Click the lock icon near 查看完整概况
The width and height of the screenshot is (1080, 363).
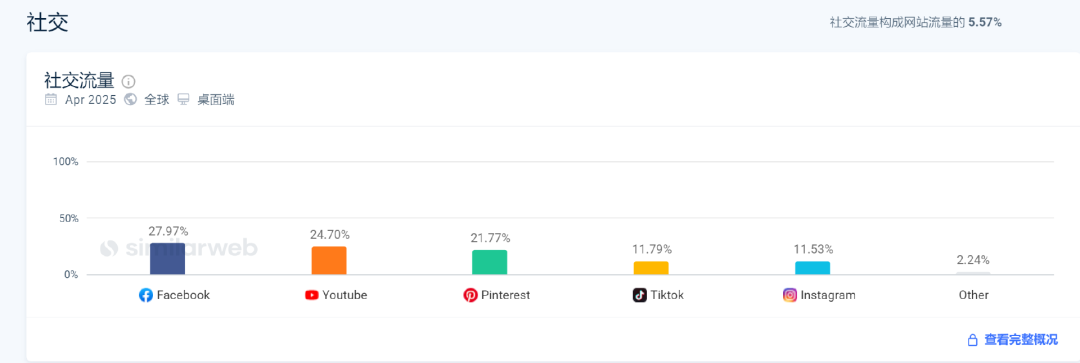(x=973, y=340)
